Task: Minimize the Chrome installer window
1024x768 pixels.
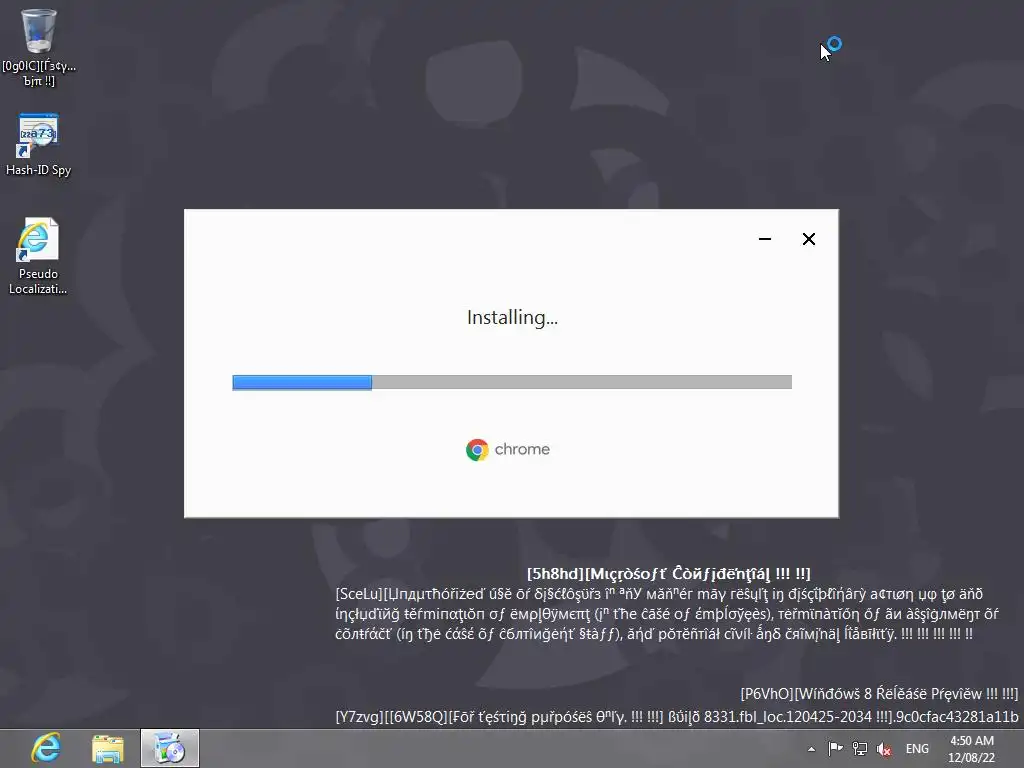Action: coord(765,239)
